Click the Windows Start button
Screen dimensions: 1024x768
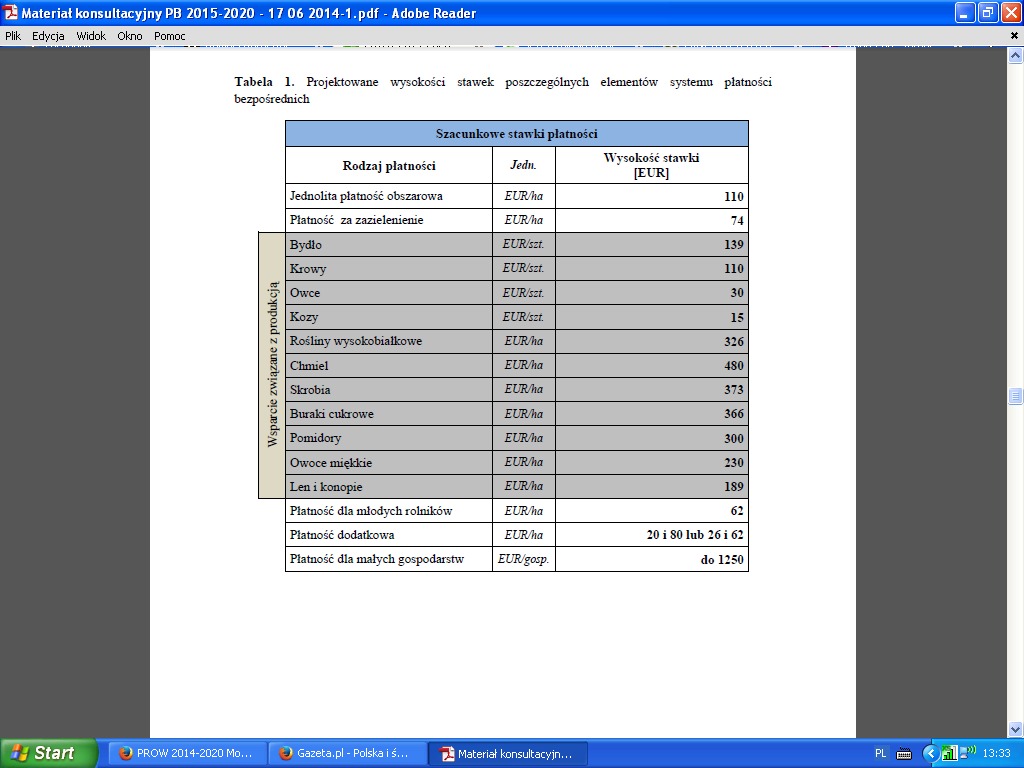[48, 753]
